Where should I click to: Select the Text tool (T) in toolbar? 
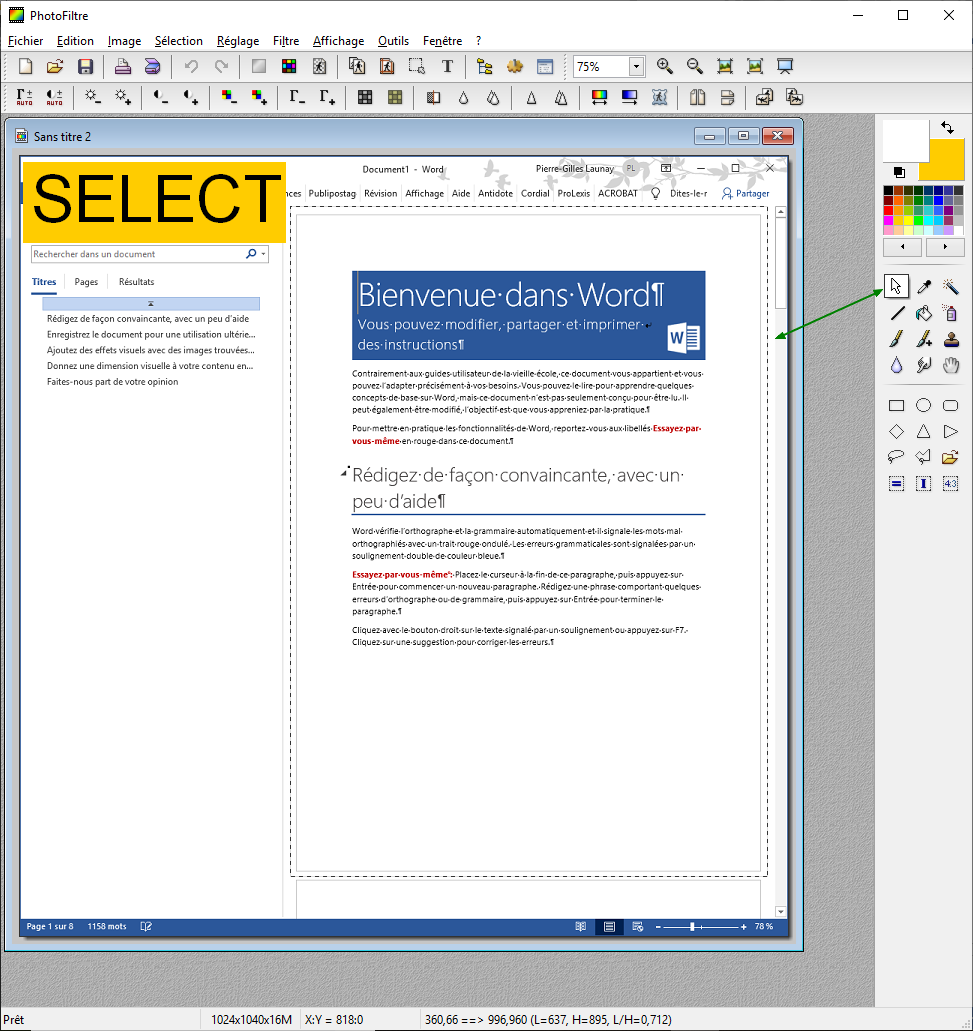[x=447, y=67]
